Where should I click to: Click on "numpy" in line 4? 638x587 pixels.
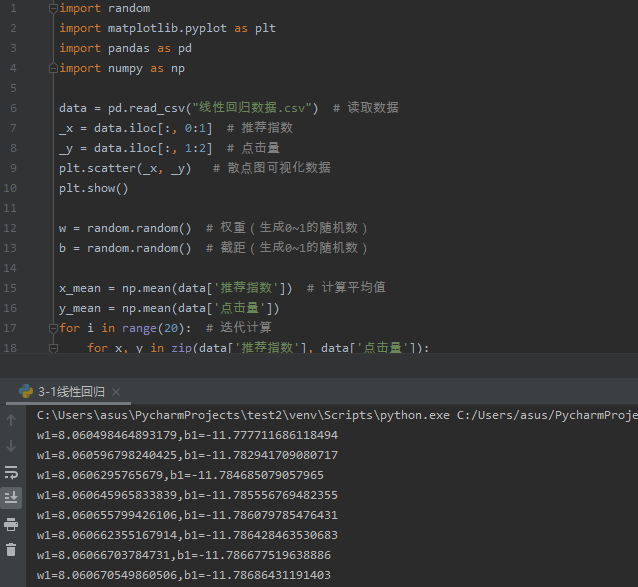(x=125, y=68)
